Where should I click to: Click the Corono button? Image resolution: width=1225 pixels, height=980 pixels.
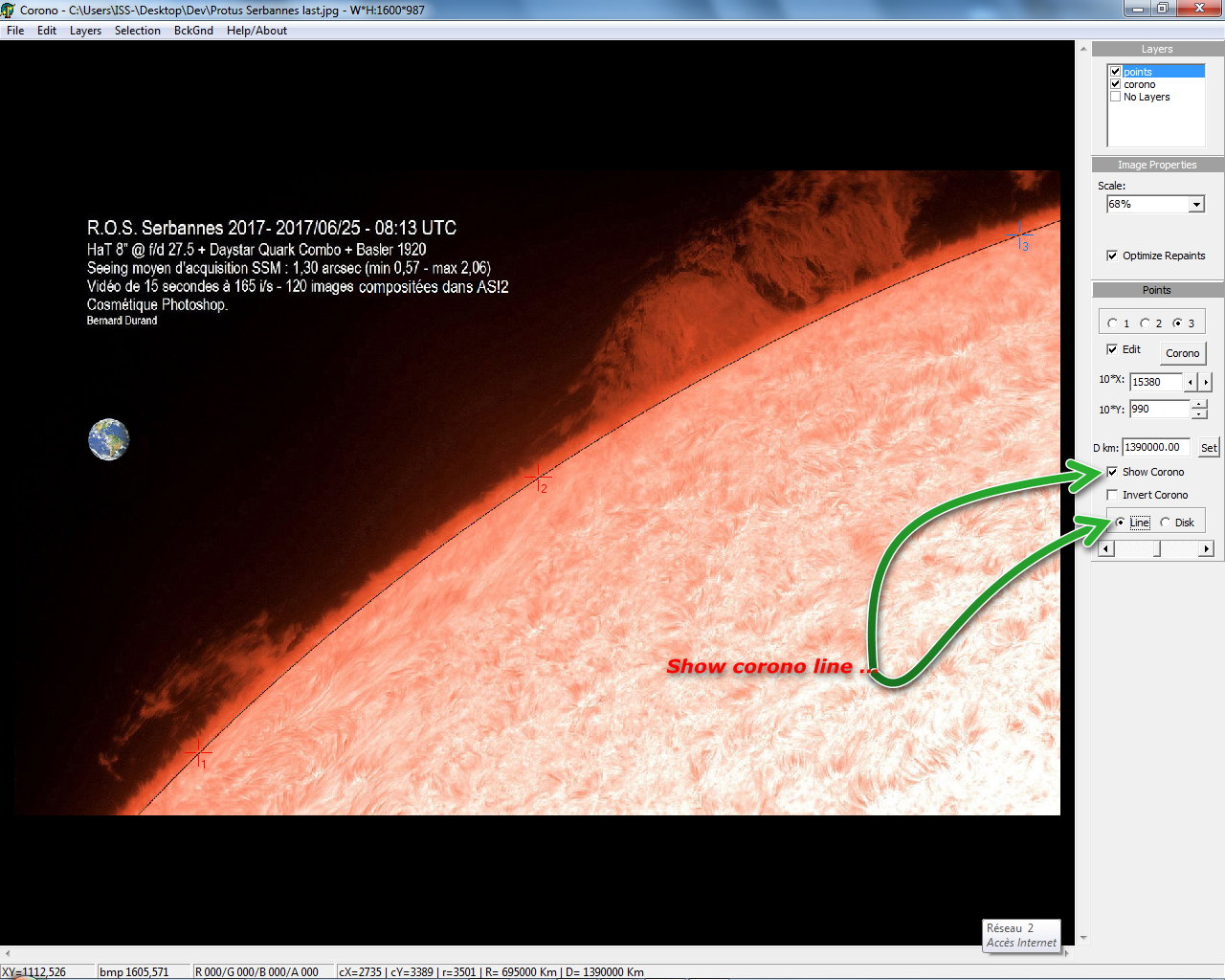click(1183, 353)
